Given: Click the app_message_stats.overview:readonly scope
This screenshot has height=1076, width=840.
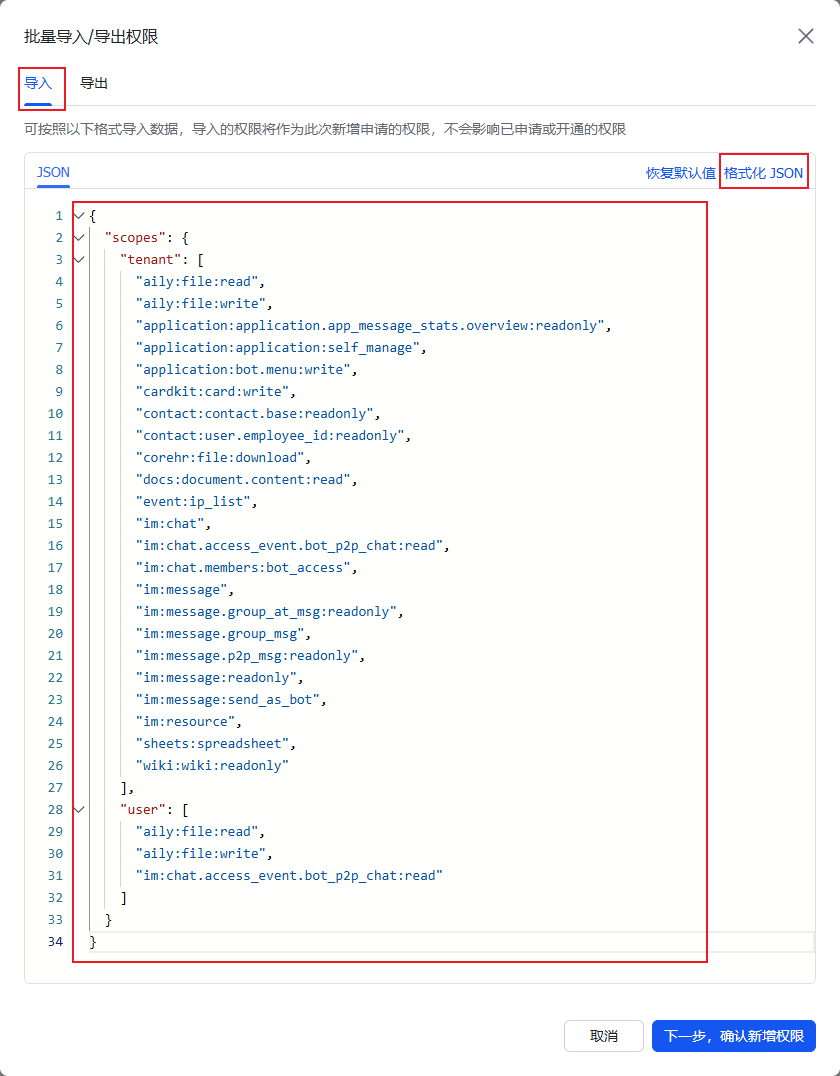Looking at the screenshot, I should tap(370, 325).
